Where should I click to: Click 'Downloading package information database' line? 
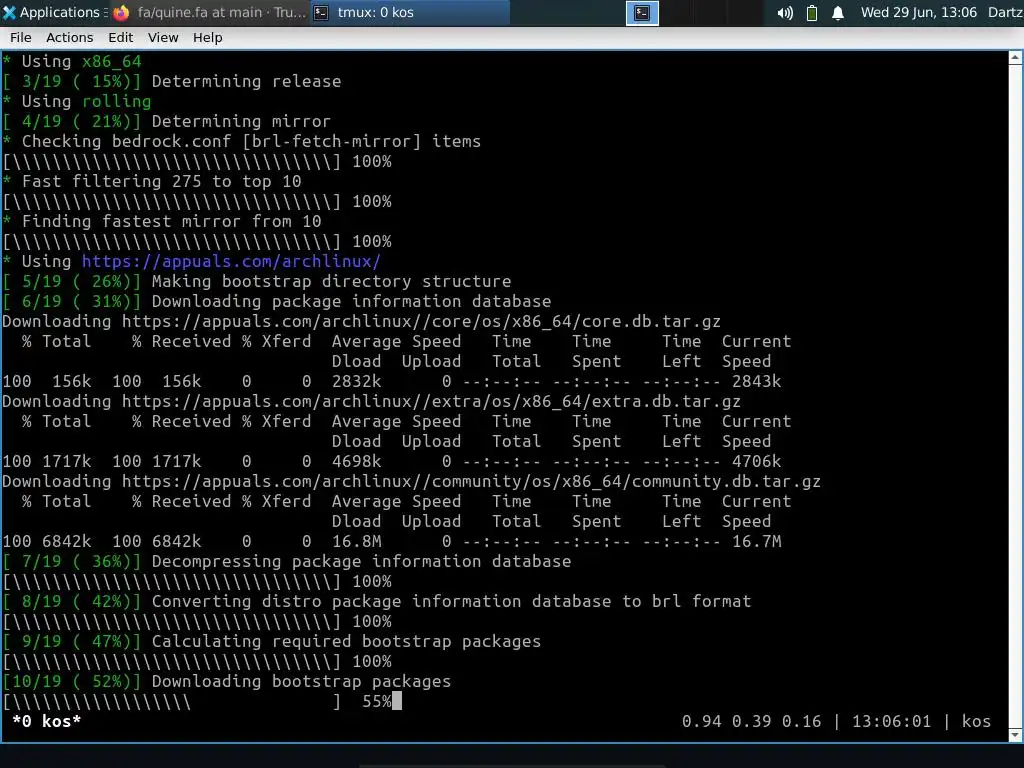pos(277,301)
